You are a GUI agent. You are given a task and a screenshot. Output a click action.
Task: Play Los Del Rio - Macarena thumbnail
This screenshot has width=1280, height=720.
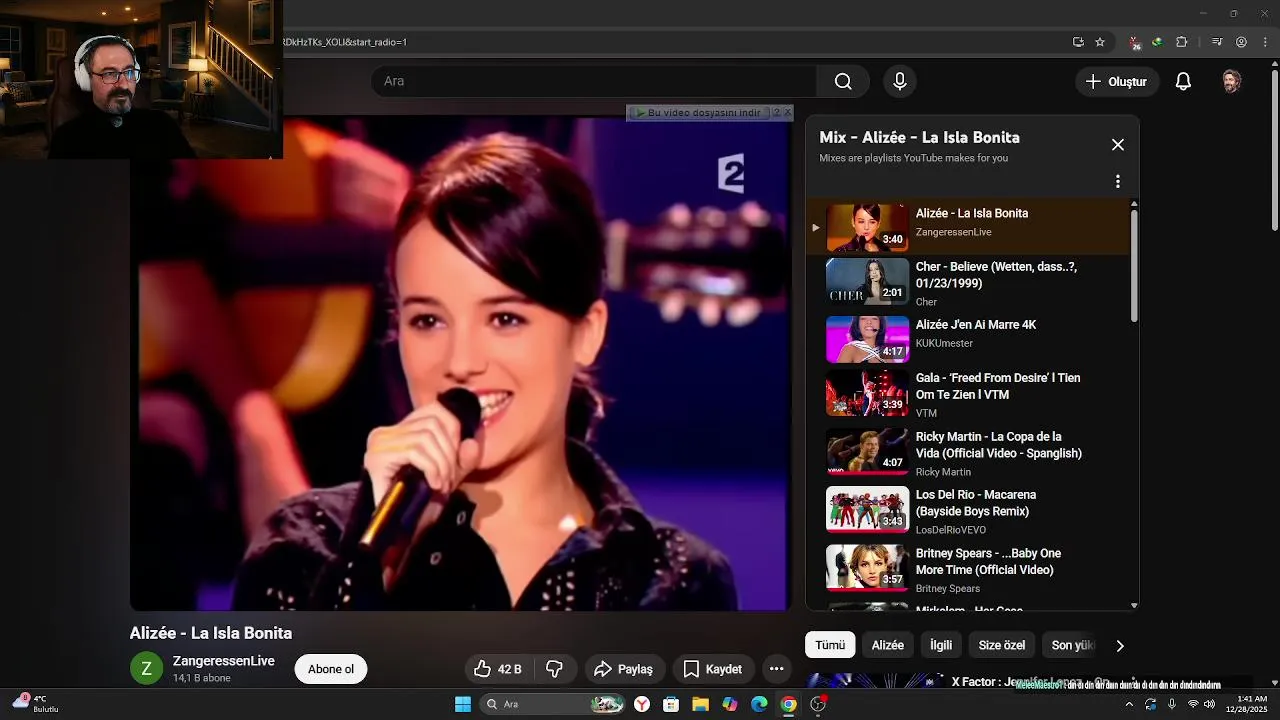867,509
